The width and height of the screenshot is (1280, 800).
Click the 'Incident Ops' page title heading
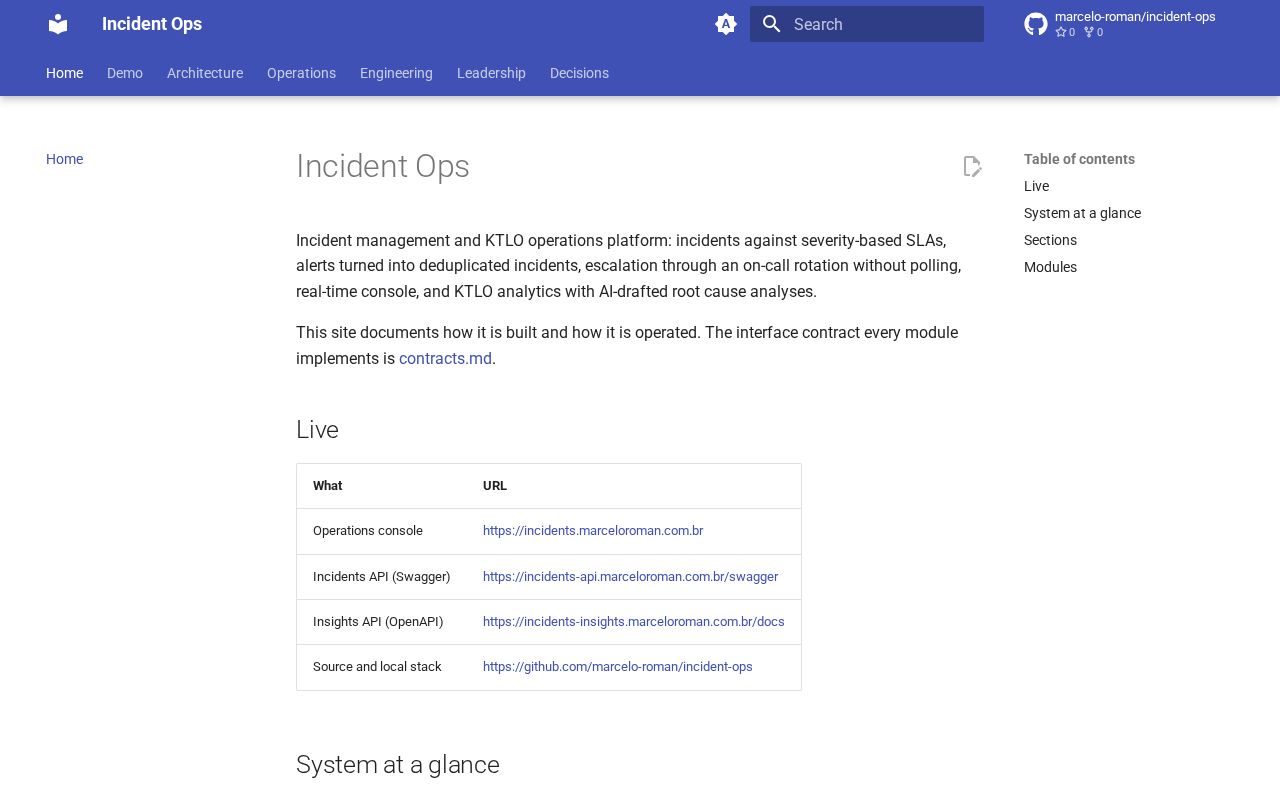383,166
